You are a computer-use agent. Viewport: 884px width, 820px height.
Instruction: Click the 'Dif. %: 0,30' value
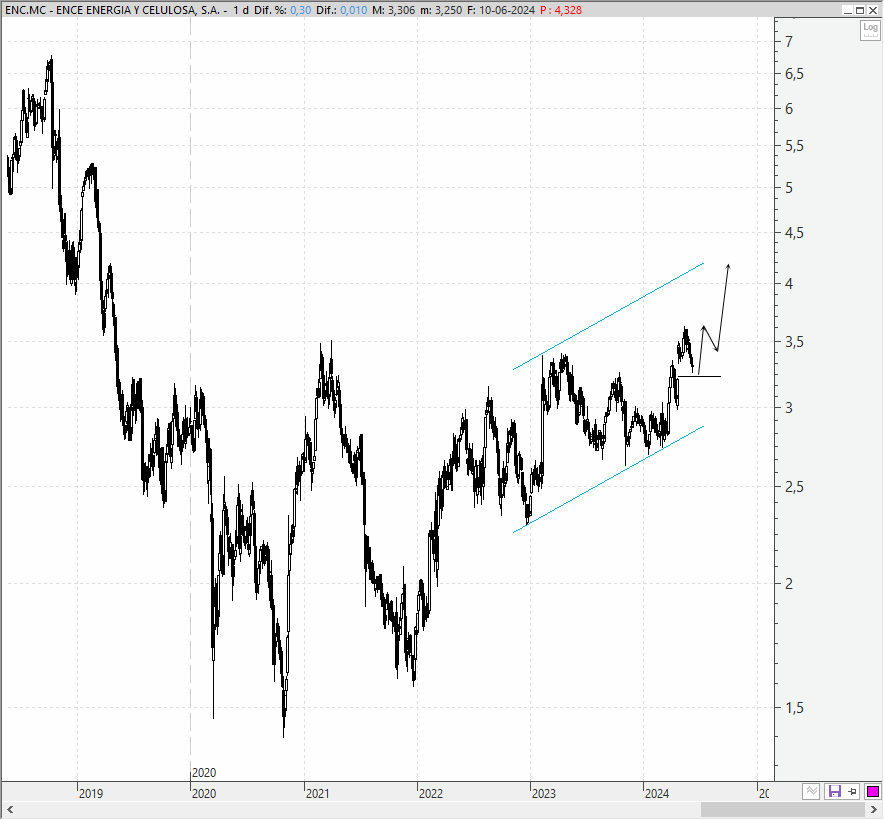282,10
